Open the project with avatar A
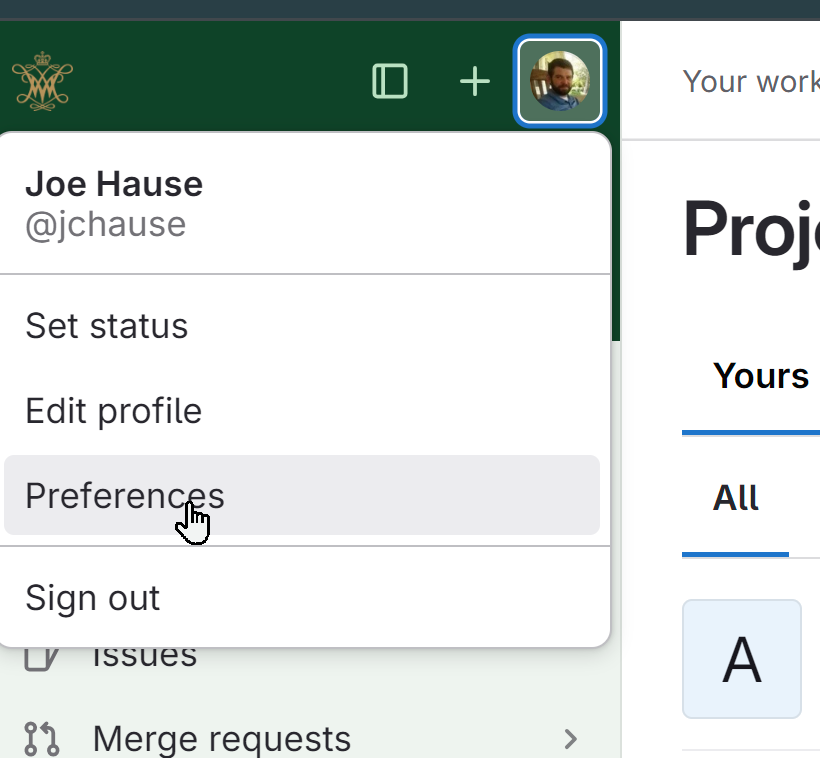Viewport: 820px width, 758px height. click(x=742, y=659)
